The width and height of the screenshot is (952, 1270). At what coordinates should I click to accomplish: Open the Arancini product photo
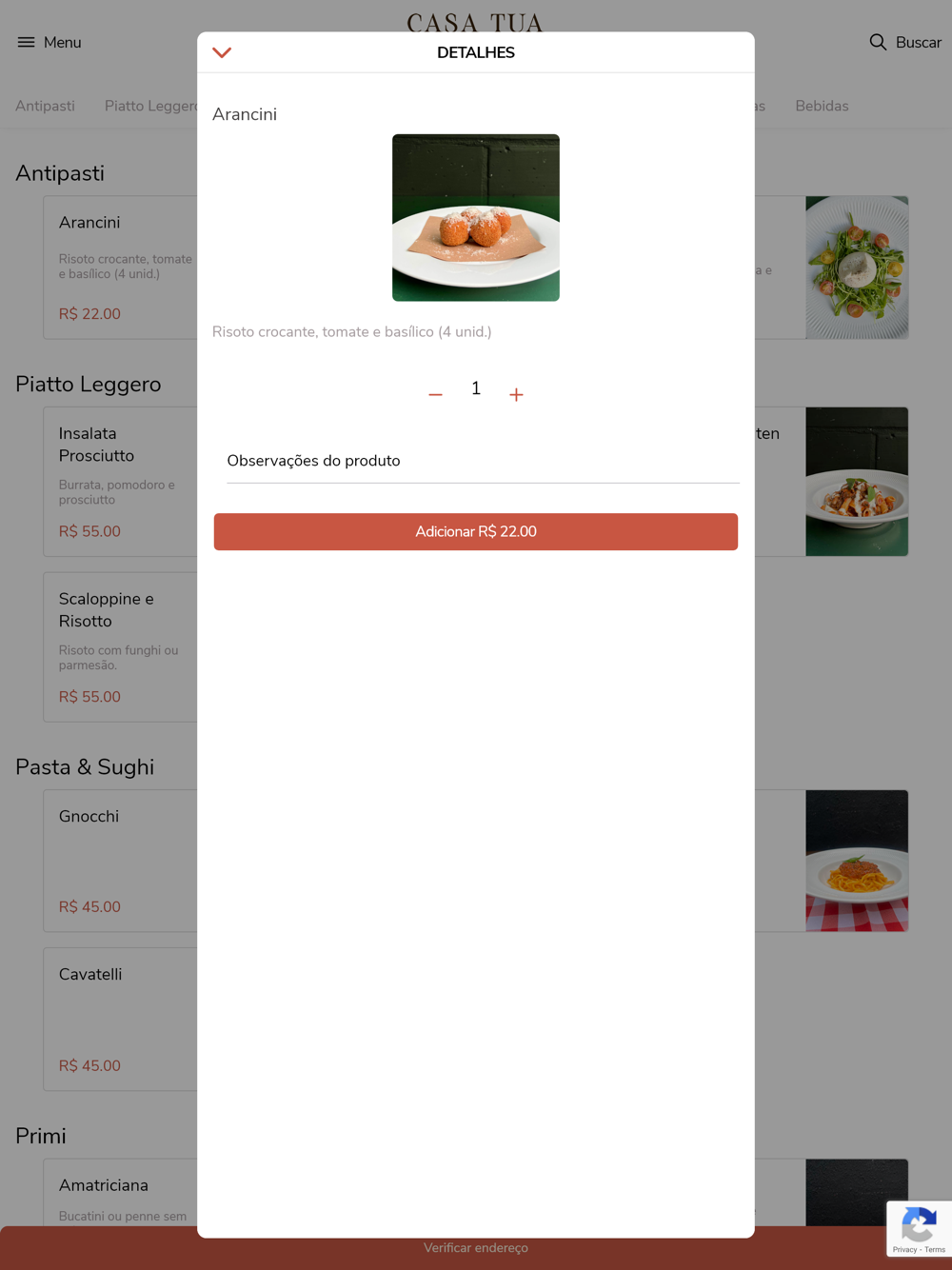pos(476,218)
